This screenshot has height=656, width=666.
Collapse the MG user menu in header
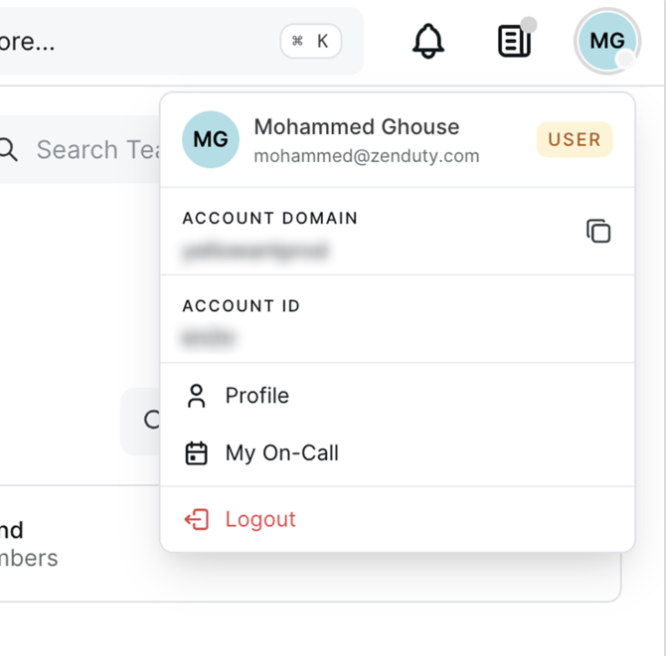click(607, 41)
